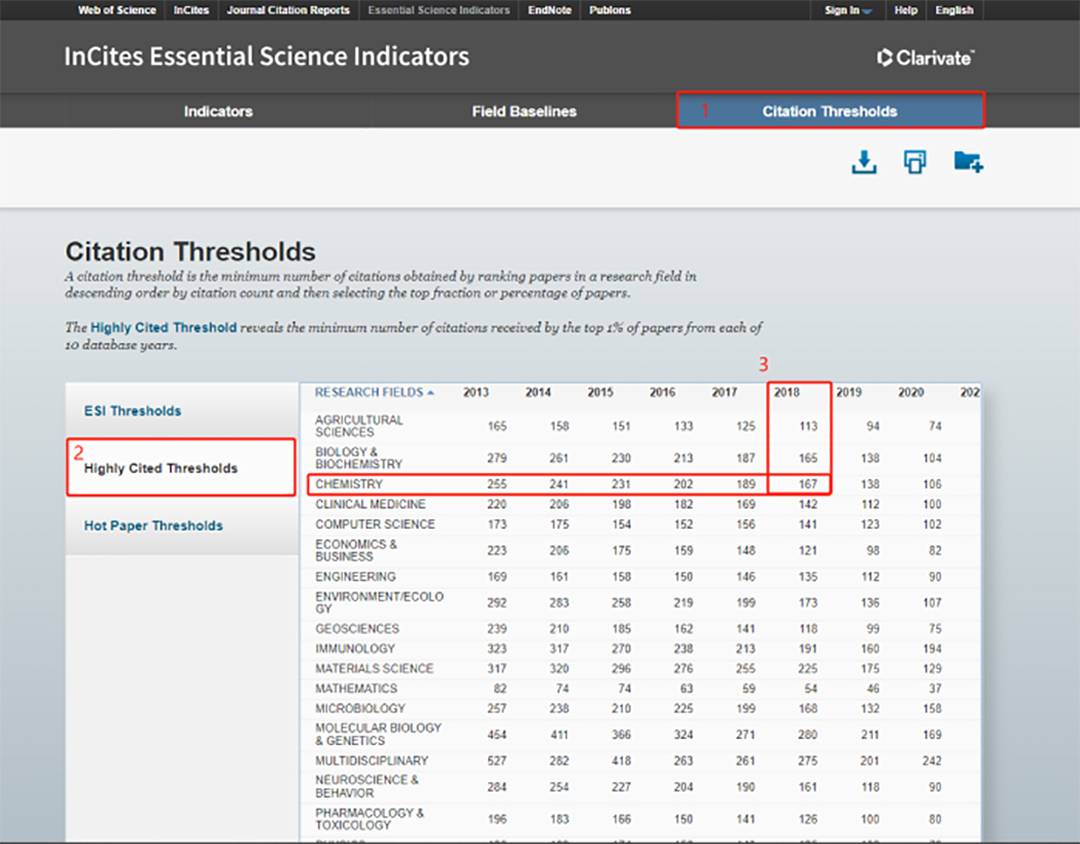Click Agricultural Sciences 2018 value 113

click(x=808, y=426)
